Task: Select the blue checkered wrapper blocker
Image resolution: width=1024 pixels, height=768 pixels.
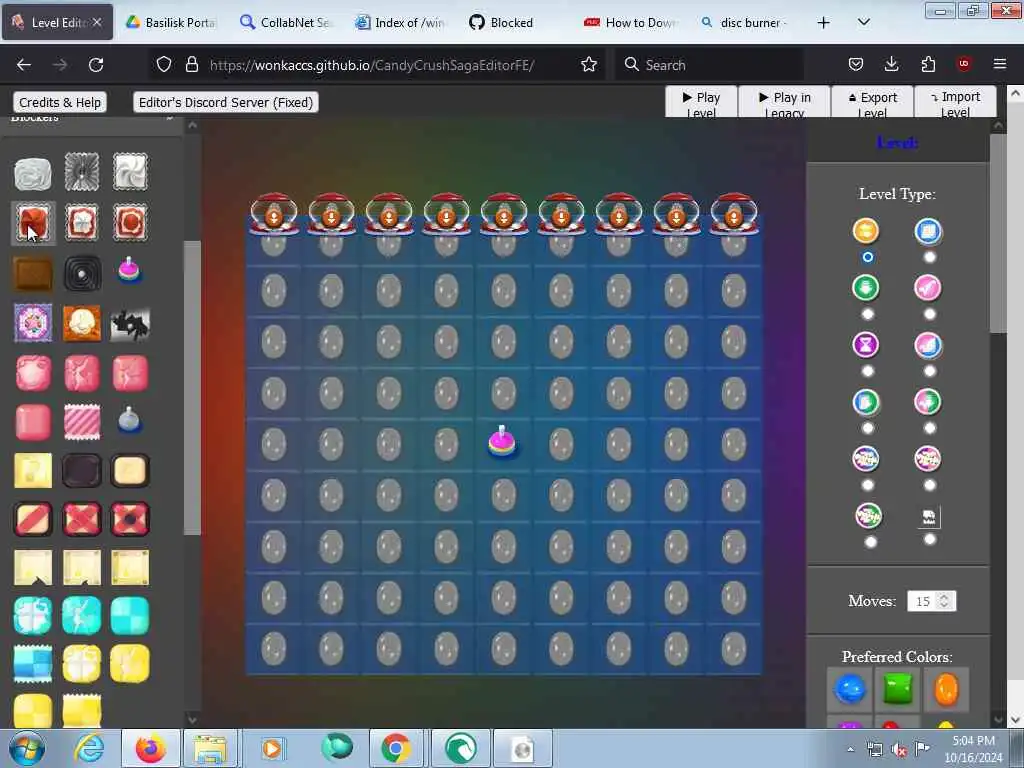Action: [33, 664]
